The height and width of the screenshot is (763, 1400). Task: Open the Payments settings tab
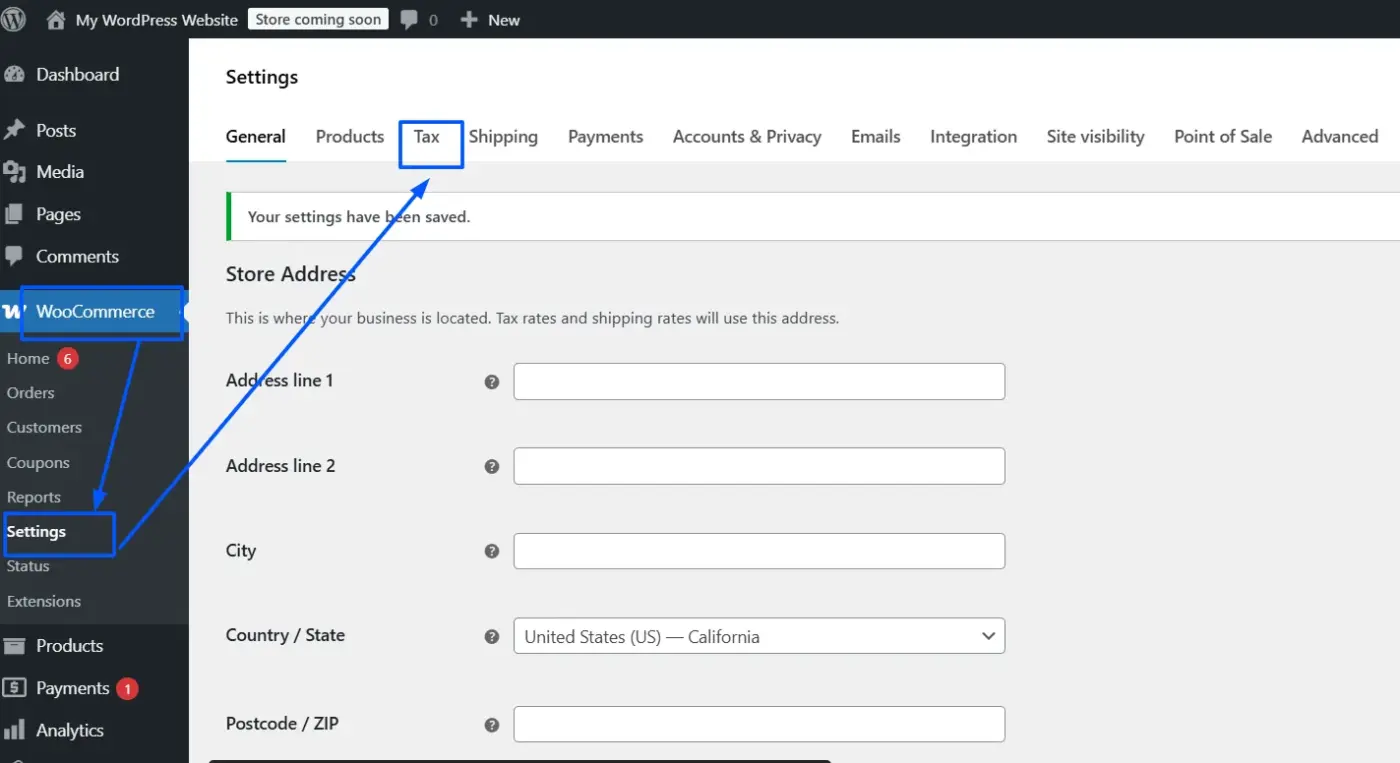pyautogui.click(x=606, y=137)
